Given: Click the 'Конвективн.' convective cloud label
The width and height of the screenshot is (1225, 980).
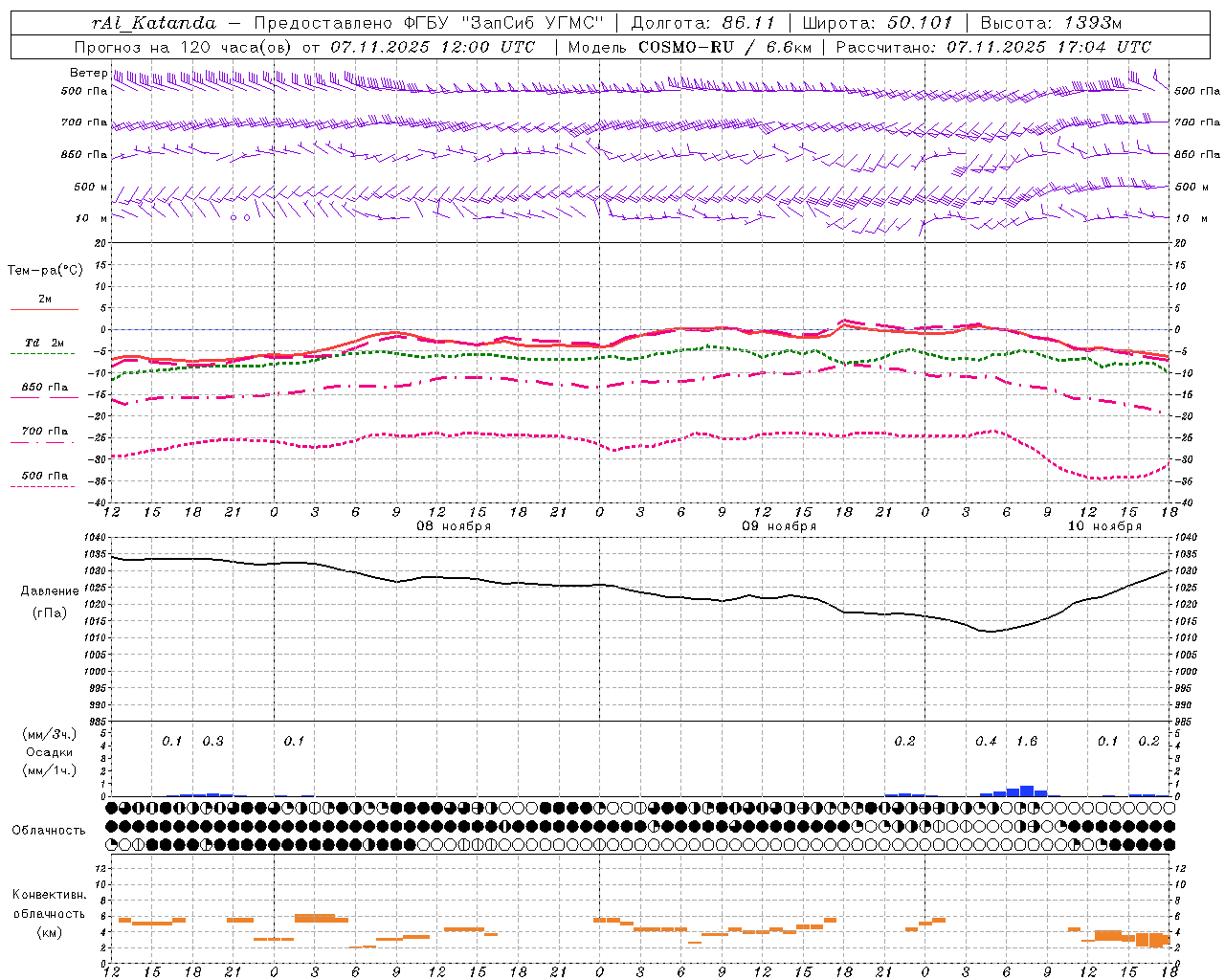Looking at the screenshot, I should tap(49, 895).
